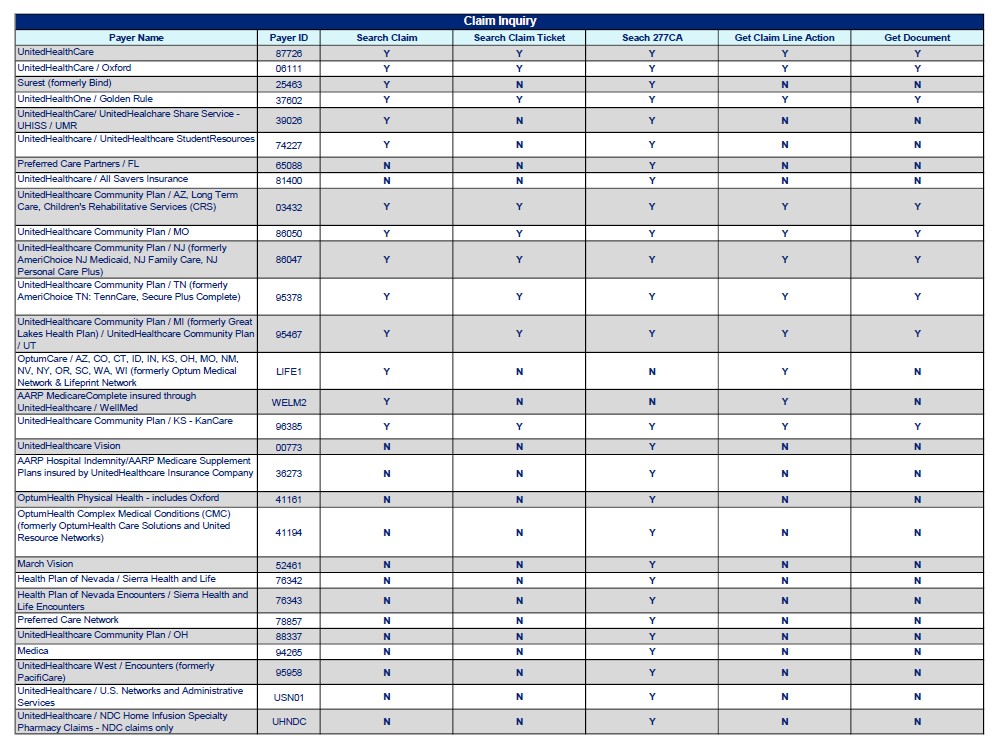
Task: Select payer ID 81400
Action: click(x=289, y=181)
